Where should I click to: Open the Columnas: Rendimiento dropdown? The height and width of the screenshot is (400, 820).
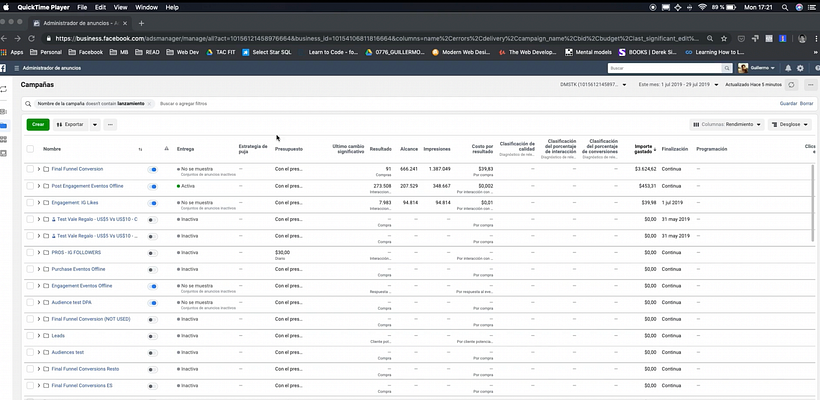tap(727, 124)
